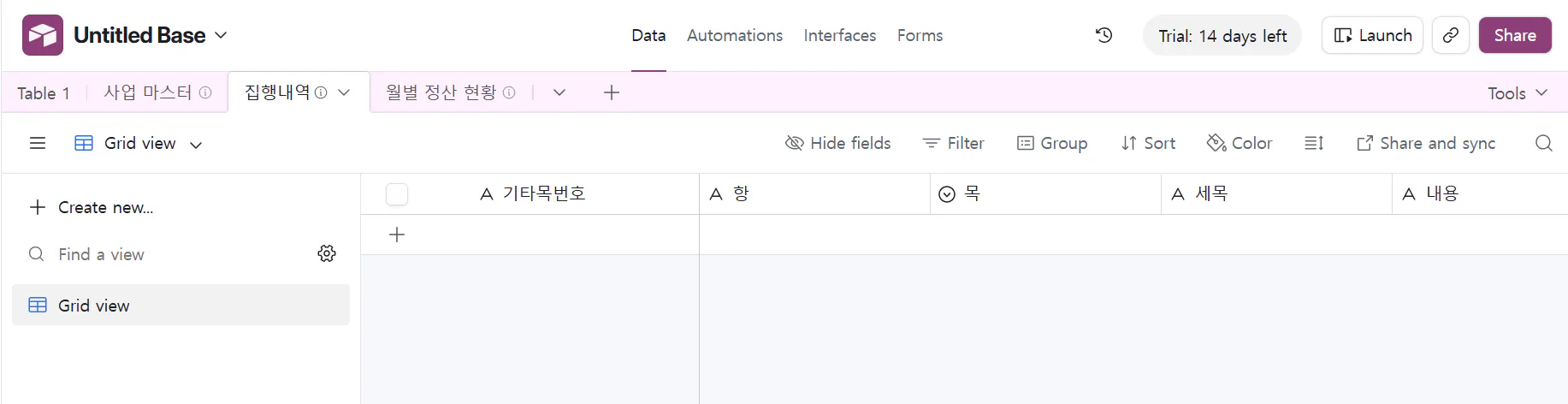Open the row height icon
Image resolution: width=1568 pixels, height=404 pixels.
click(1314, 143)
